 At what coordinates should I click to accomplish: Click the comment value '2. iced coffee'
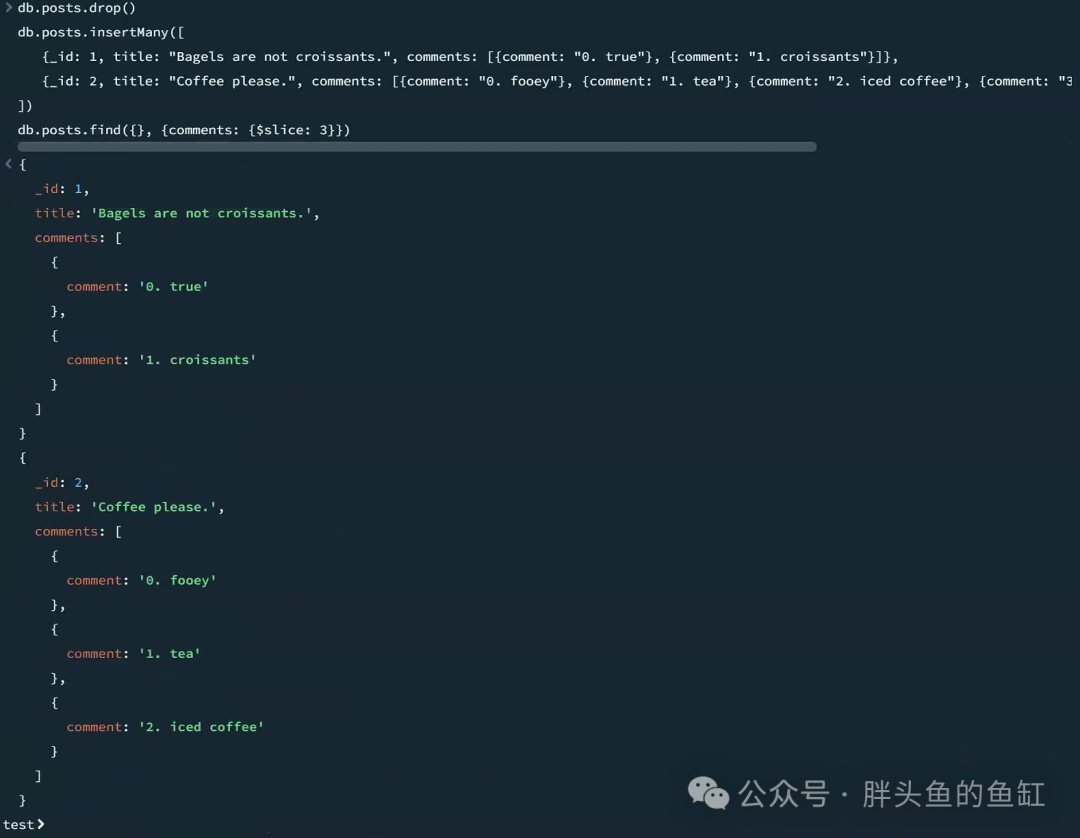202,727
